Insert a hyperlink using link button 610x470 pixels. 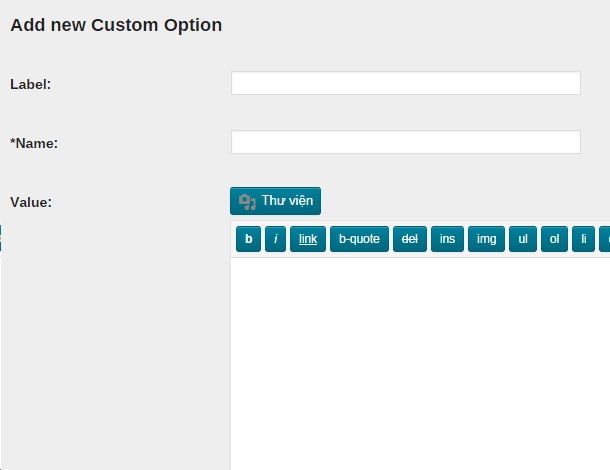click(308, 239)
